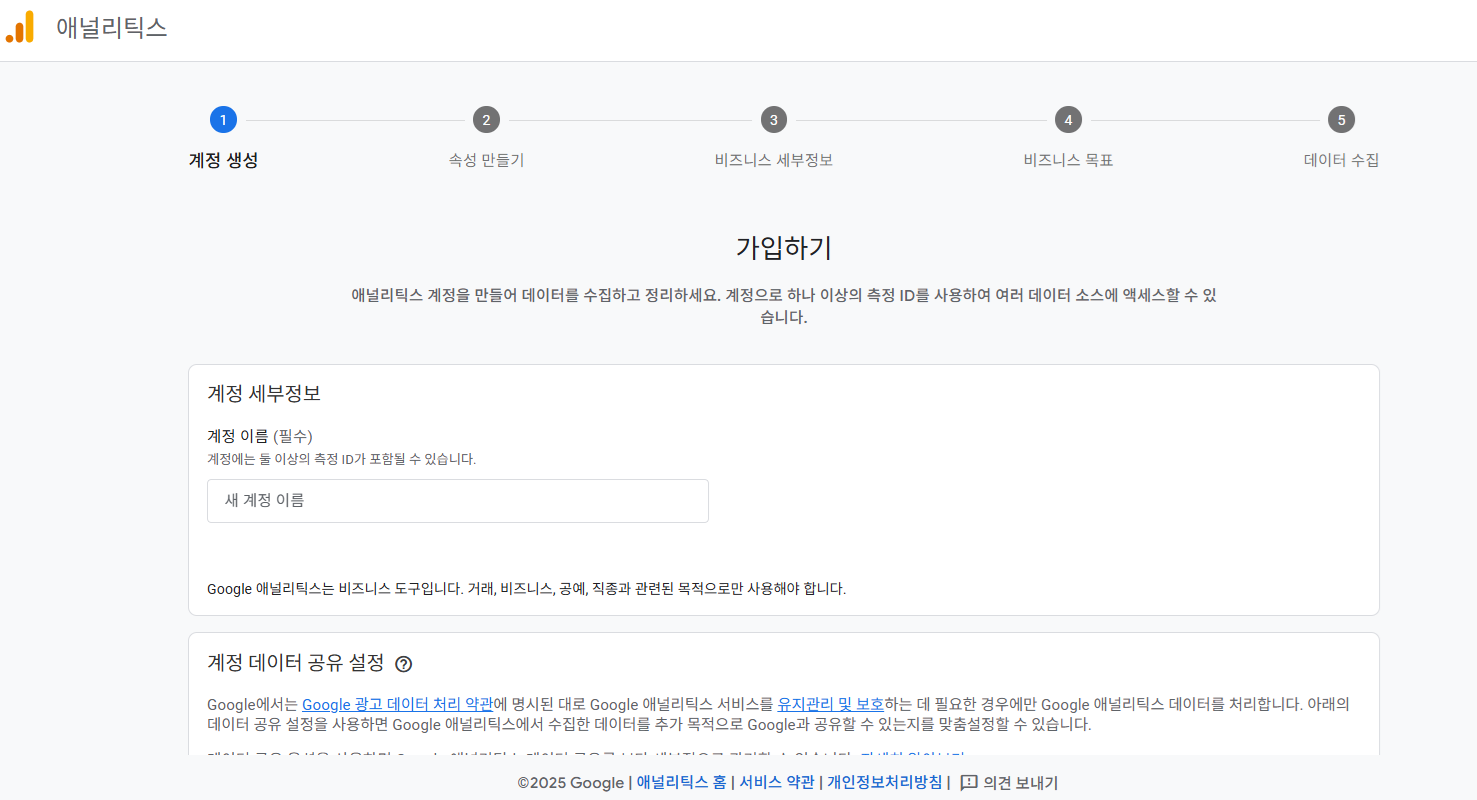Viewport: 1477px width, 800px height.
Task: Click the 의견 보내기 feedback link
Action: pos(1020,783)
